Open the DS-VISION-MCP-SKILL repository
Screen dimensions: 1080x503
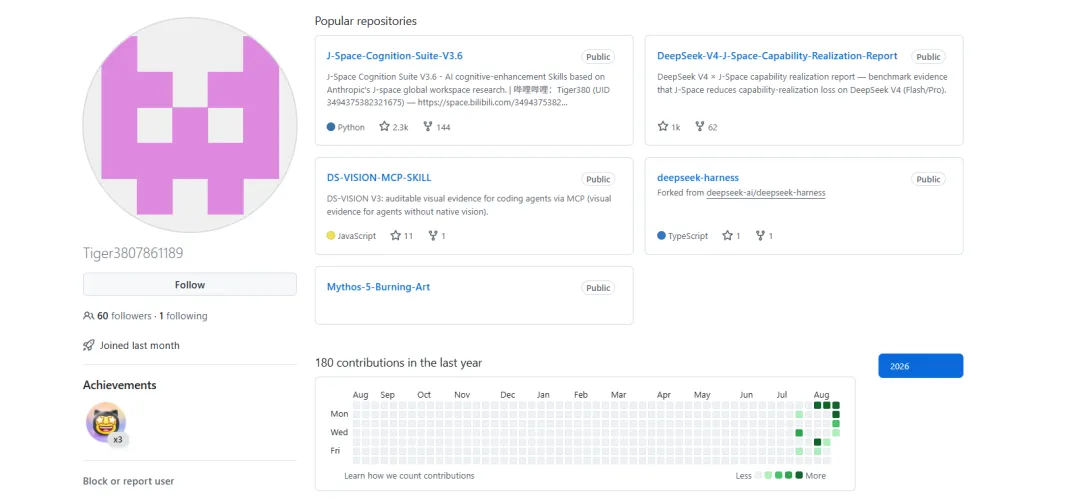click(x=379, y=178)
